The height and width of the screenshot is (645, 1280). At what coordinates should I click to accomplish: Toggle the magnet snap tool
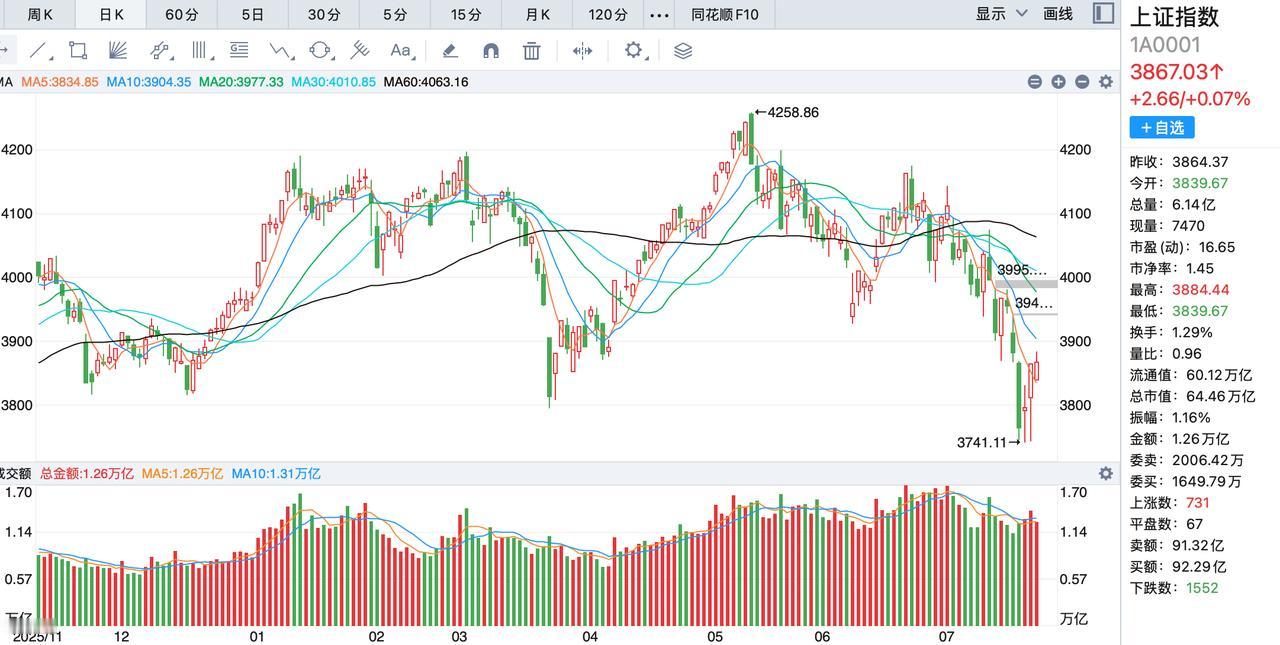pyautogui.click(x=491, y=50)
